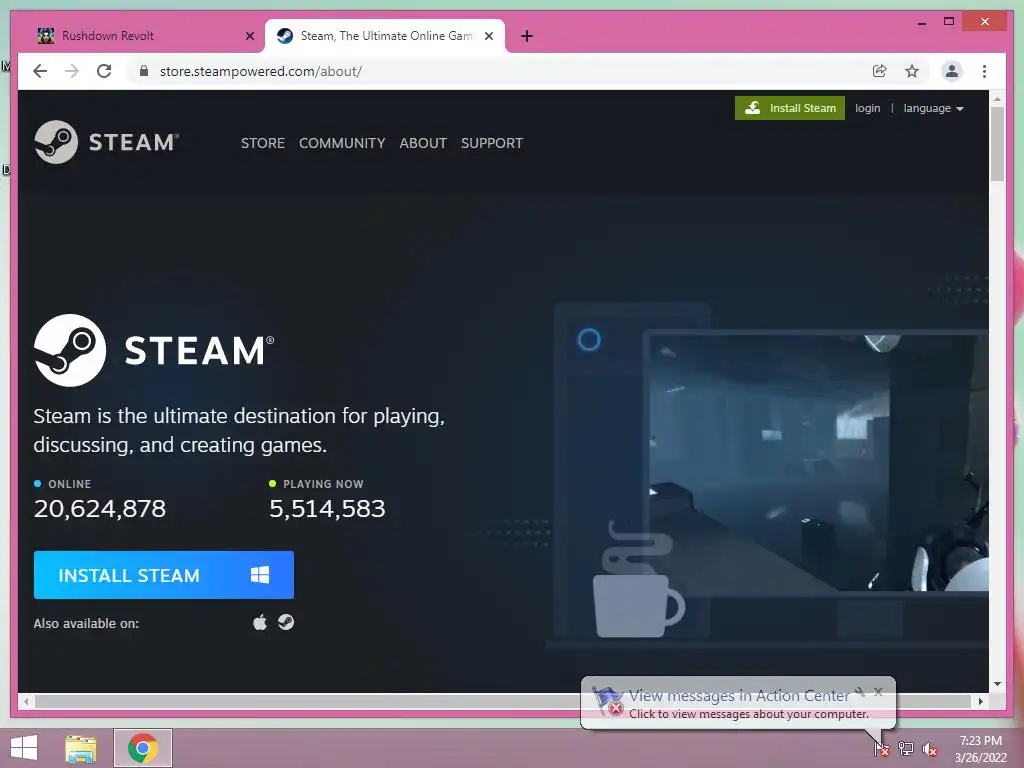Screen dimensions: 1024x768
Task: Share this page via toolbar icon
Action: pyautogui.click(x=880, y=71)
